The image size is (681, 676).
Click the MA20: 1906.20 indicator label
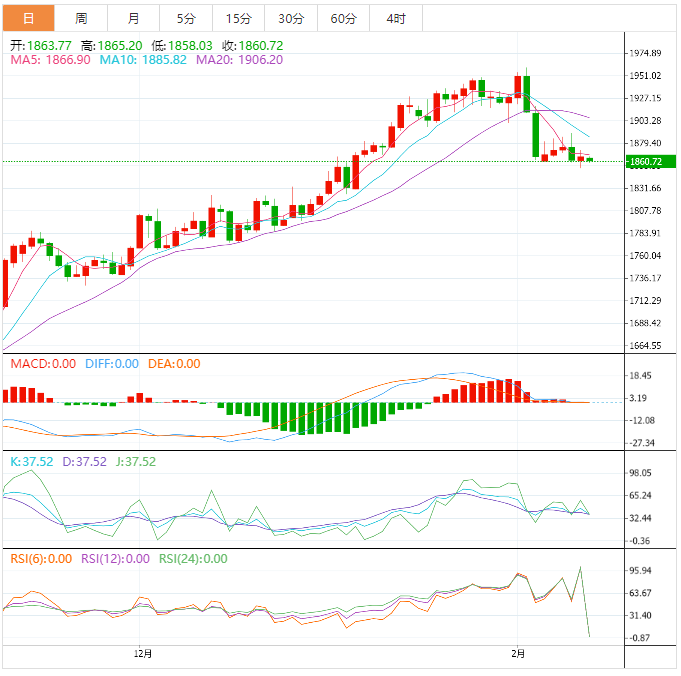pos(239,60)
